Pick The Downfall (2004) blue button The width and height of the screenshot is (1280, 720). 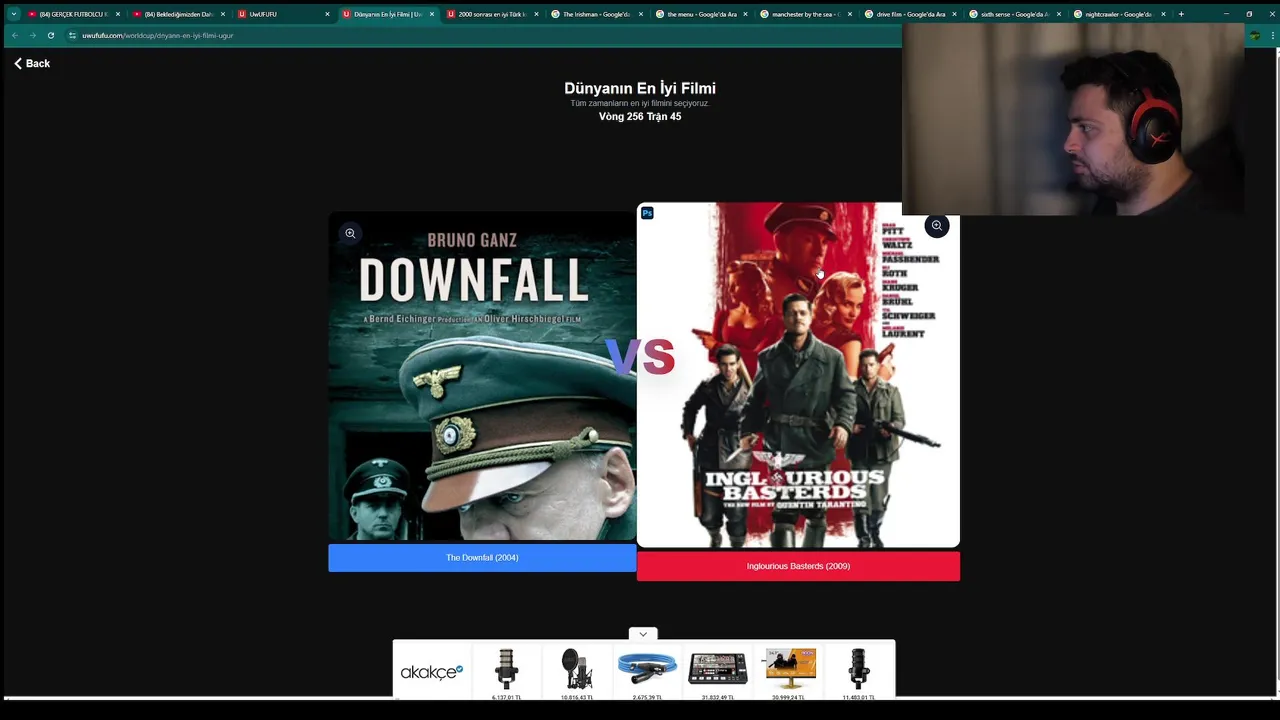[482, 558]
